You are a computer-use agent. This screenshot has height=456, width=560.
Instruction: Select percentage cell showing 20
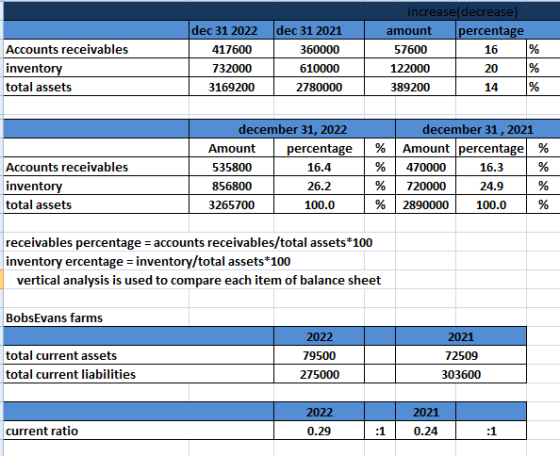click(491, 68)
